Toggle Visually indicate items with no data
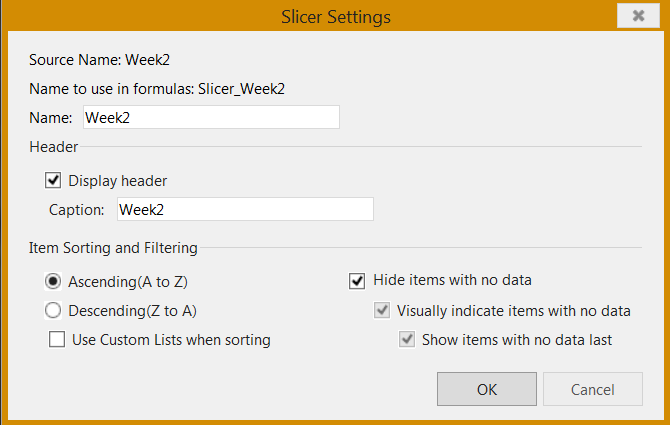Screen dimensions: 671x425 pos(382,310)
